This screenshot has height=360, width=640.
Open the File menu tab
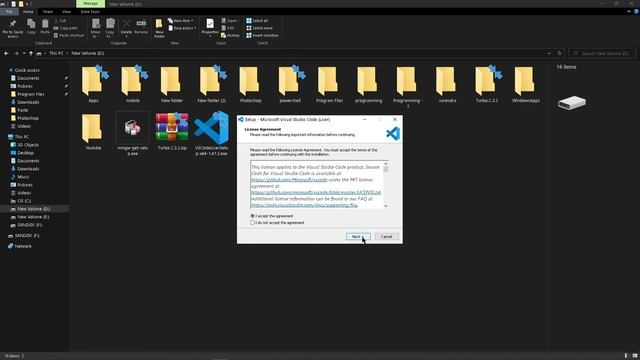click(9, 12)
